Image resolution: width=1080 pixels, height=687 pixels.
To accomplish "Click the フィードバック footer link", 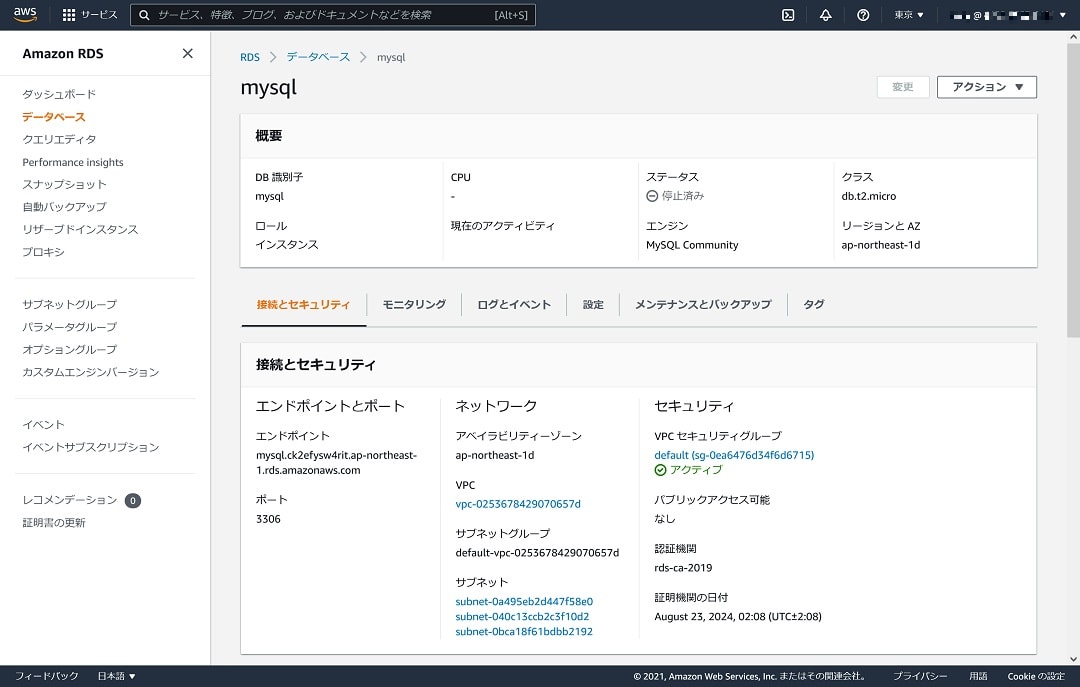I will coord(46,676).
